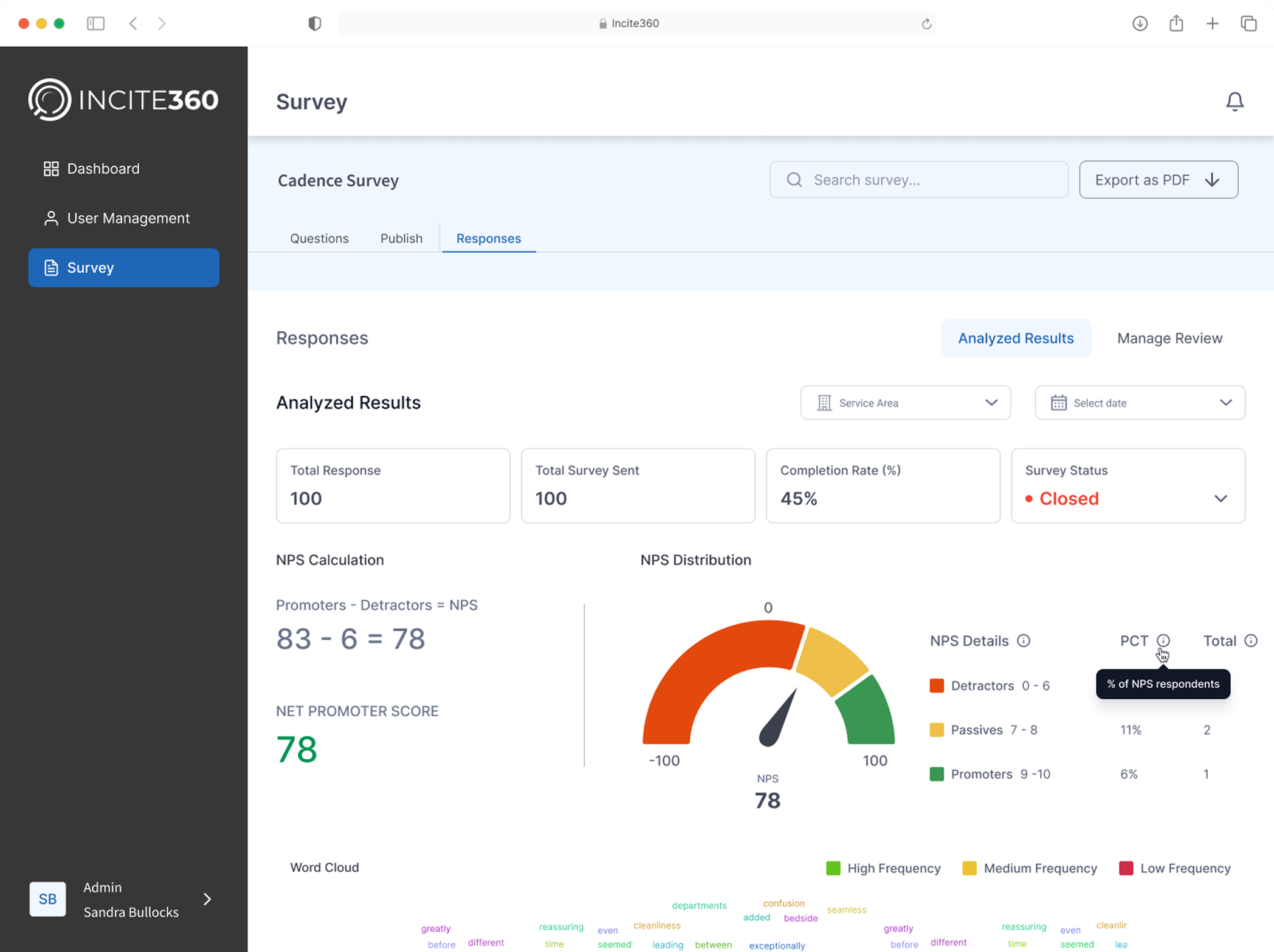1274x952 pixels.
Task: Switch to Analyzed Results view
Action: click(x=1016, y=338)
